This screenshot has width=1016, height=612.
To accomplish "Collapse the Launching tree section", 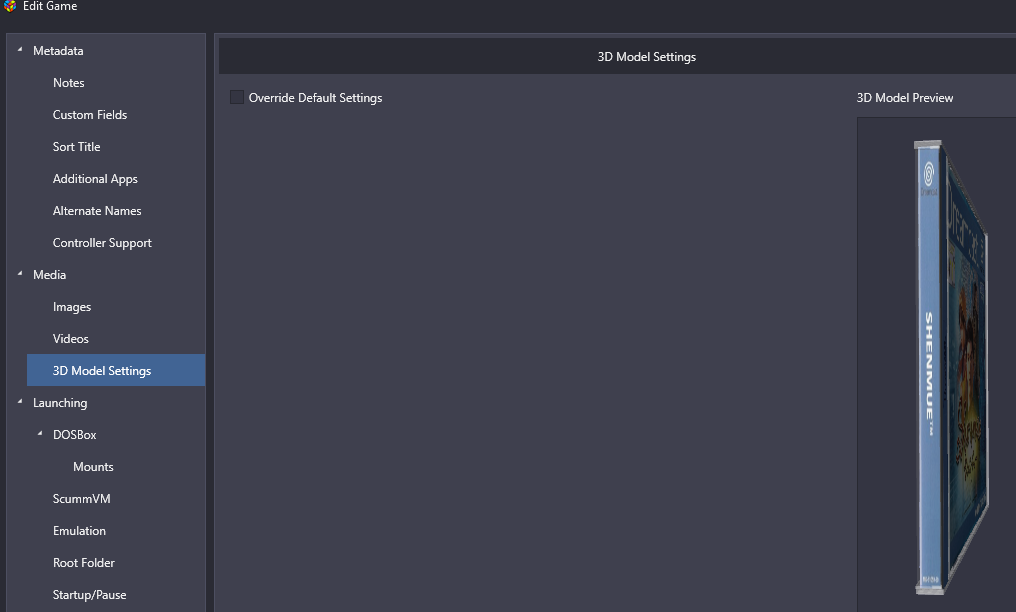I will (20, 402).
